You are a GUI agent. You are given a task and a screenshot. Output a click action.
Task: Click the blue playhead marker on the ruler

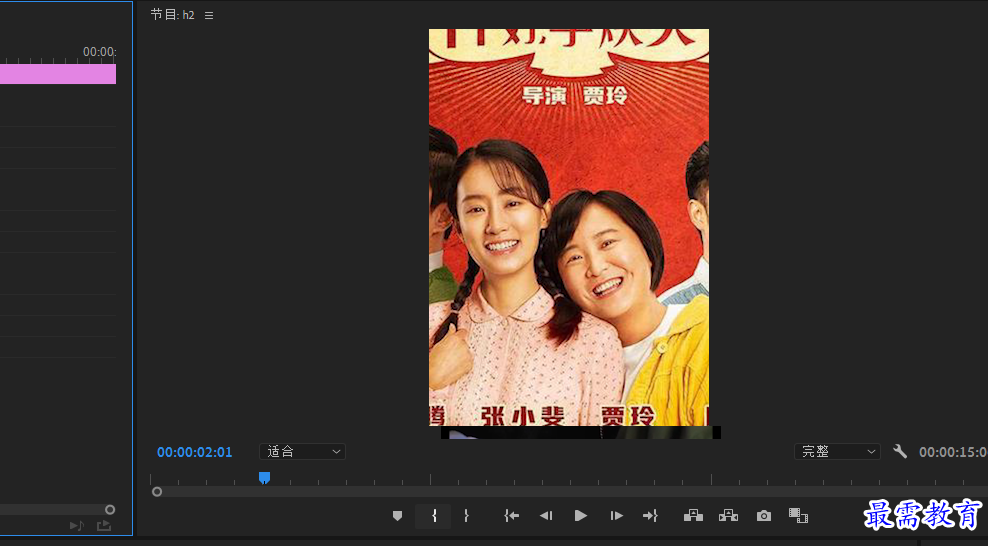click(265, 478)
